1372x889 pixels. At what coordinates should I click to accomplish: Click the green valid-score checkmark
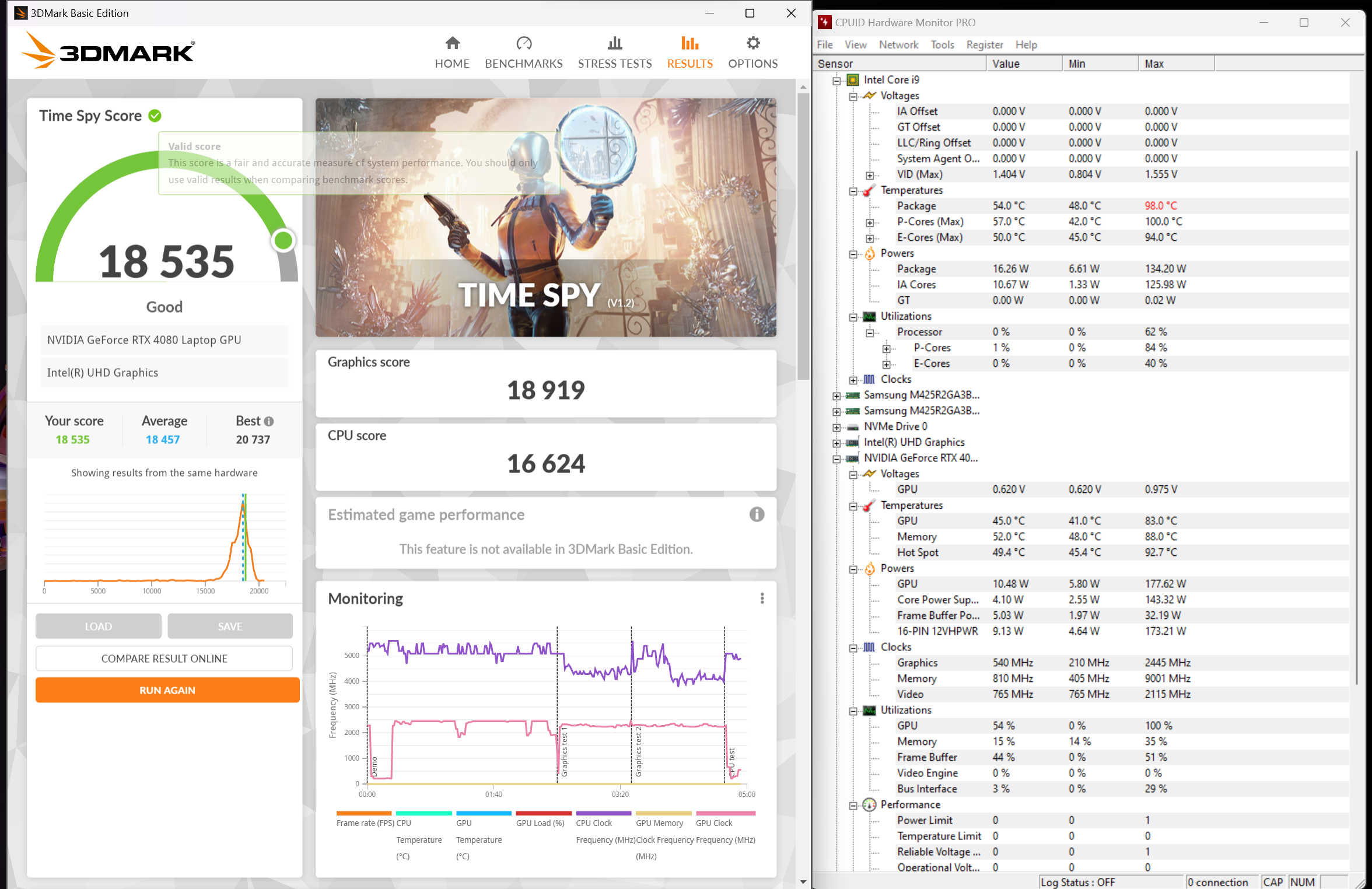155,116
